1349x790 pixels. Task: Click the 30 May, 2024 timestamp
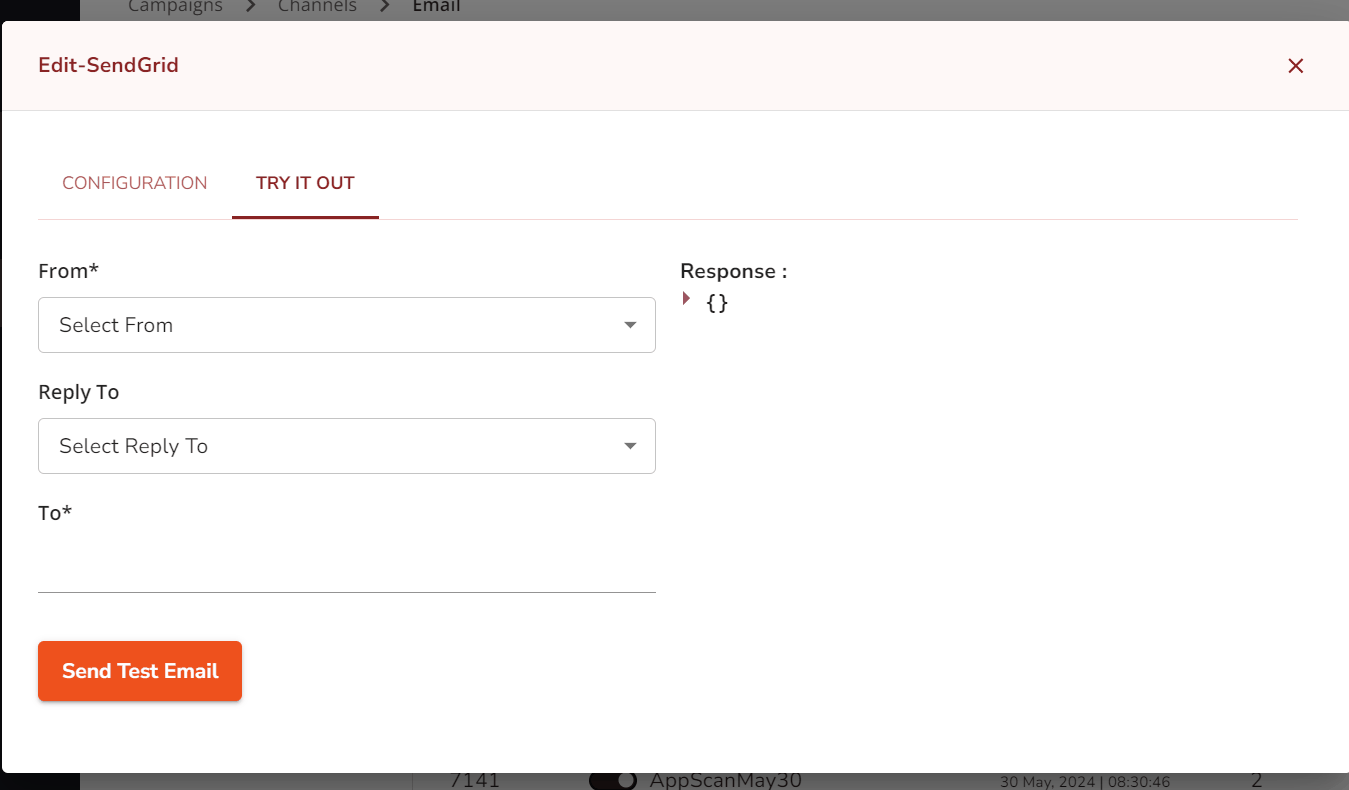click(x=1085, y=782)
